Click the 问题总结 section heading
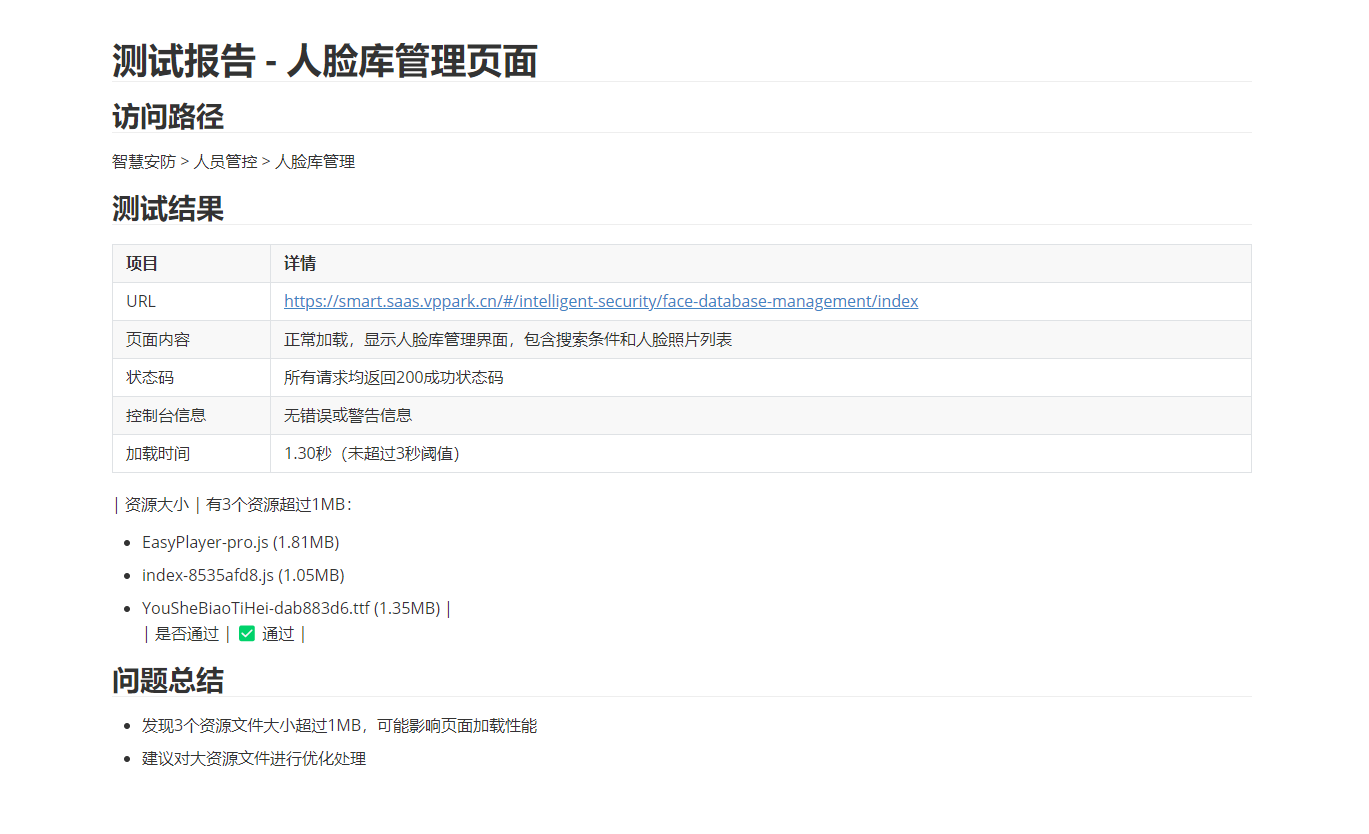The width and height of the screenshot is (1369, 834). coord(167,681)
